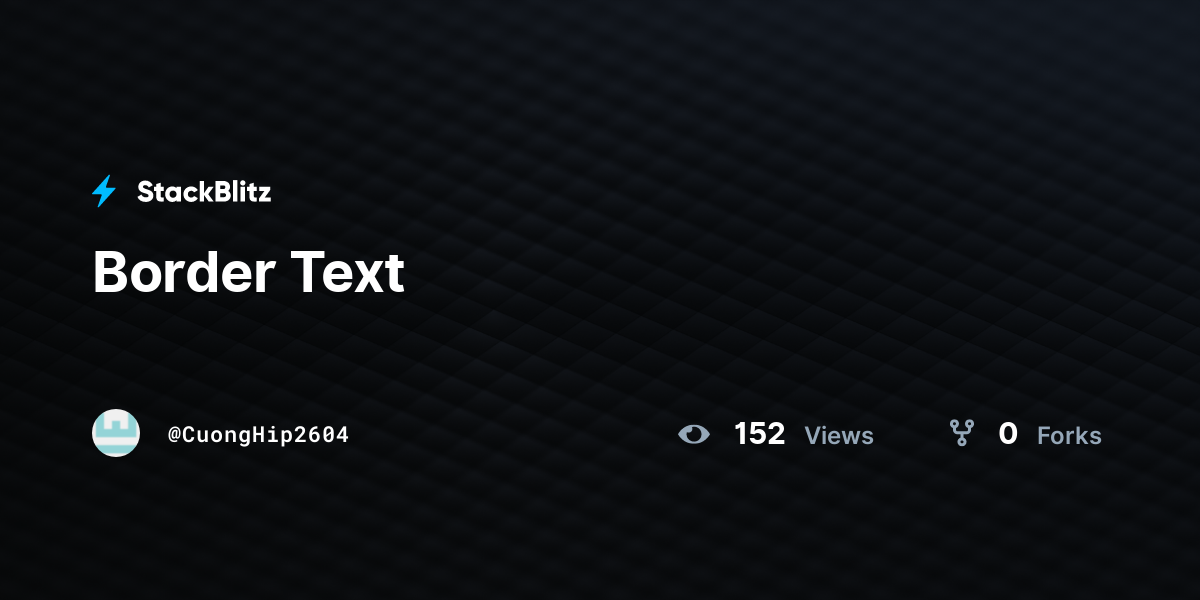Click the StackBlitz lightning bolt logo
The width and height of the screenshot is (1200, 600).
pos(104,191)
